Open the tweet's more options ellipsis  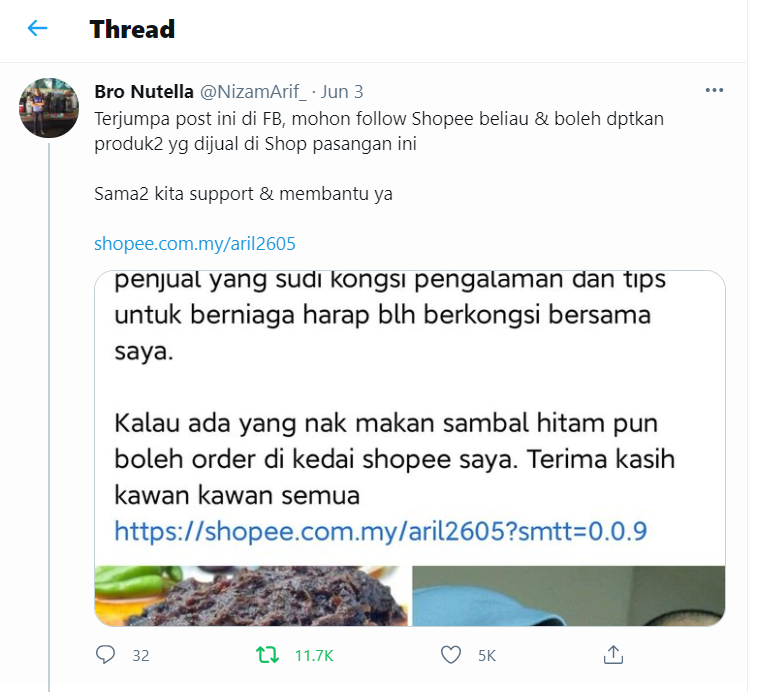pyautogui.click(x=714, y=90)
